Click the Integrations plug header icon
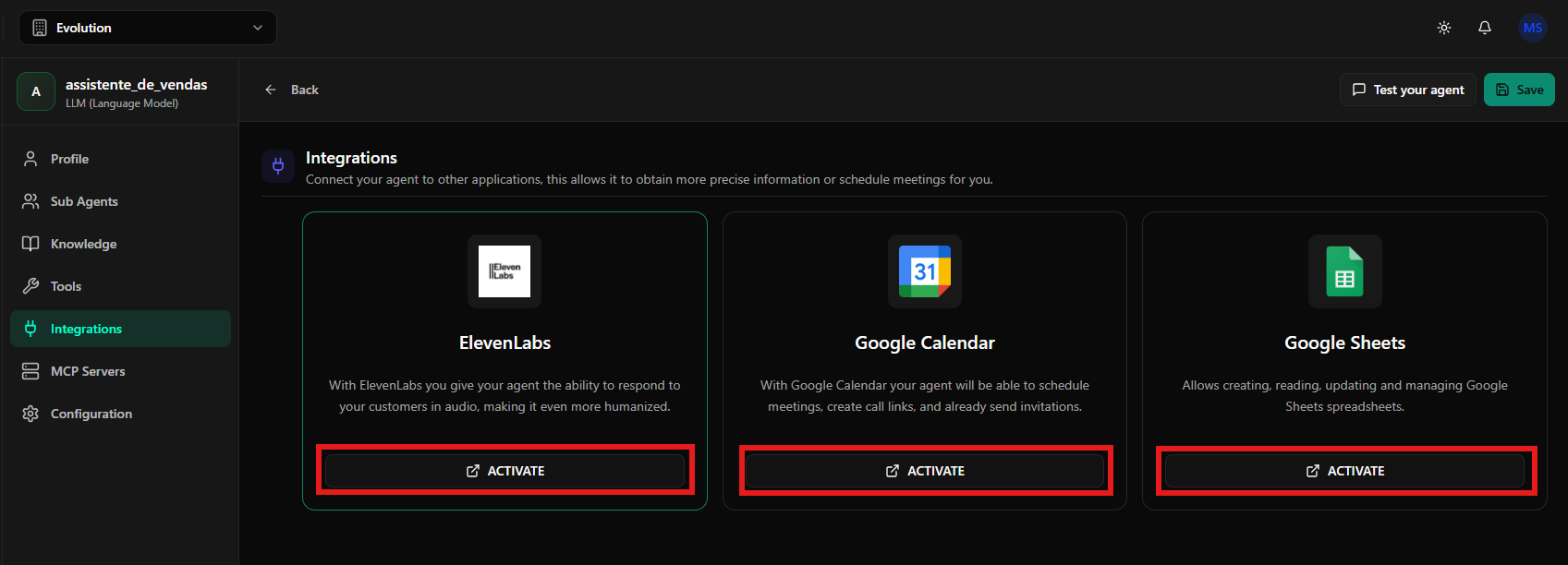Image resolution: width=1568 pixels, height=565 pixels. [x=278, y=166]
